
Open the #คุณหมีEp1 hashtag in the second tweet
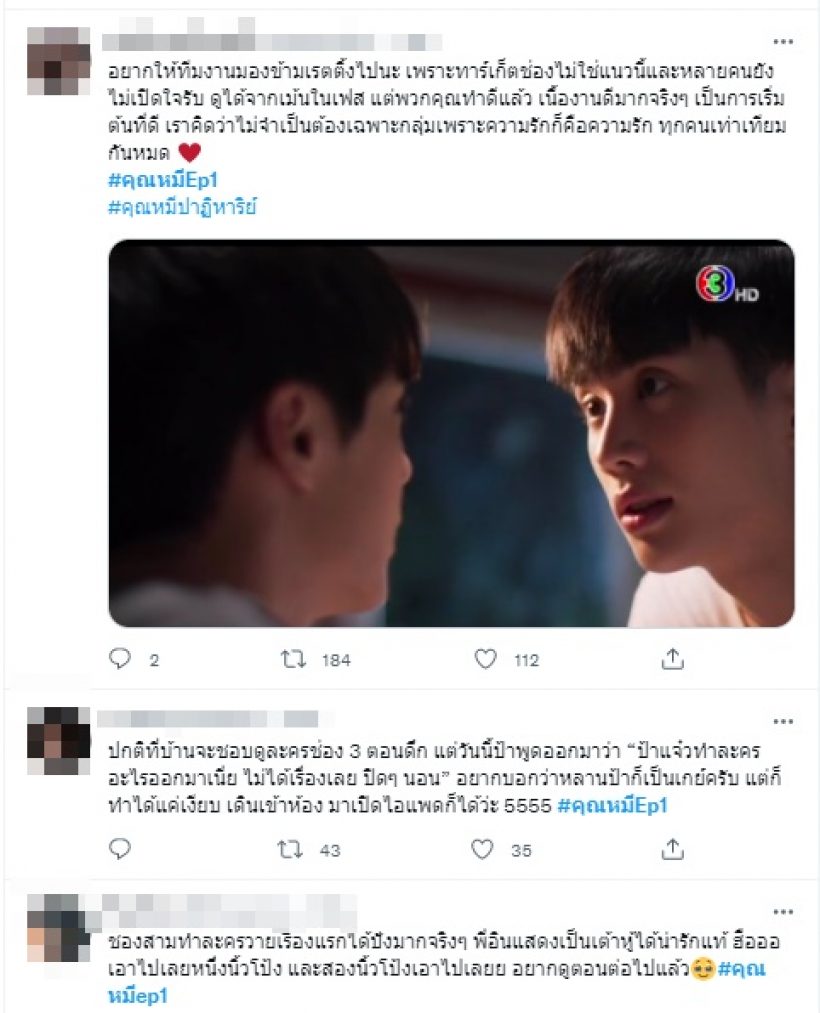click(612, 805)
